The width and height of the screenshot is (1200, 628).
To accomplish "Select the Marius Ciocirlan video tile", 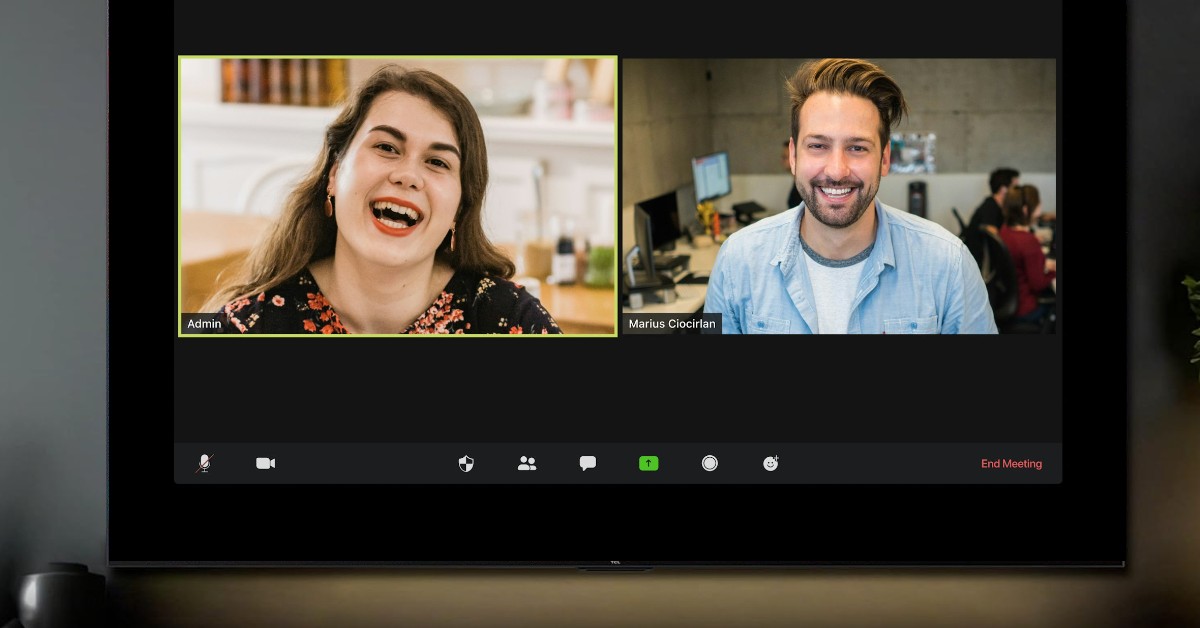I will tap(839, 196).
